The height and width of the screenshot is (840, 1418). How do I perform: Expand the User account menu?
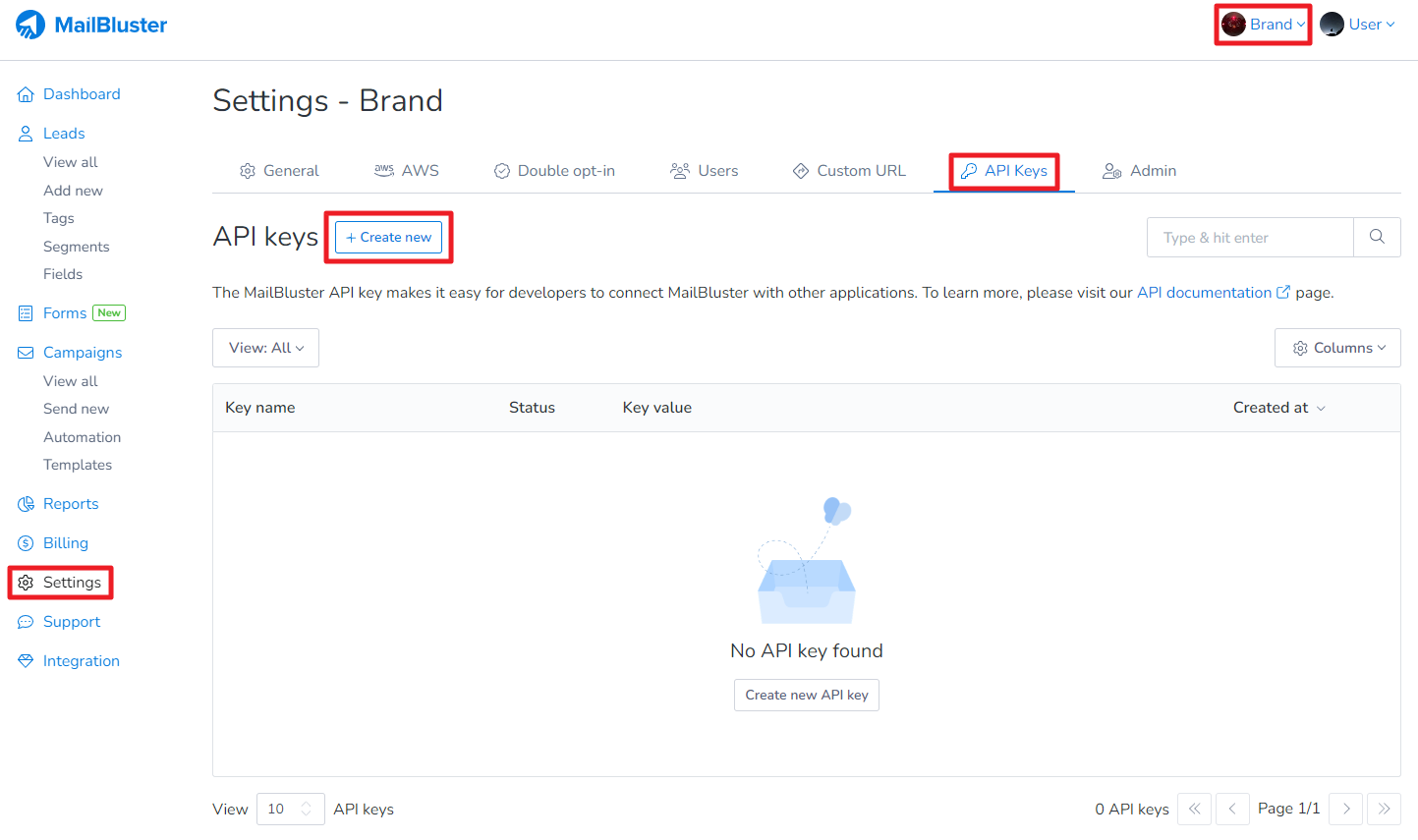(x=1357, y=25)
